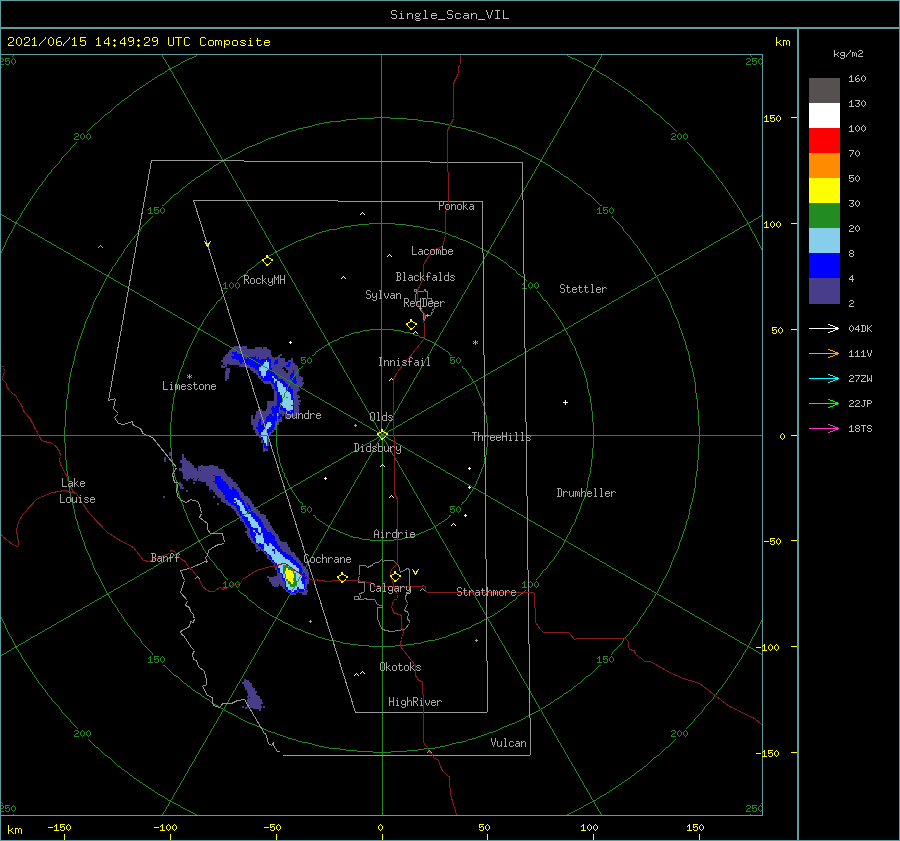Screen dimensions: 900x841
Task: Click the Ponoka city label
Action: [456, 206]
